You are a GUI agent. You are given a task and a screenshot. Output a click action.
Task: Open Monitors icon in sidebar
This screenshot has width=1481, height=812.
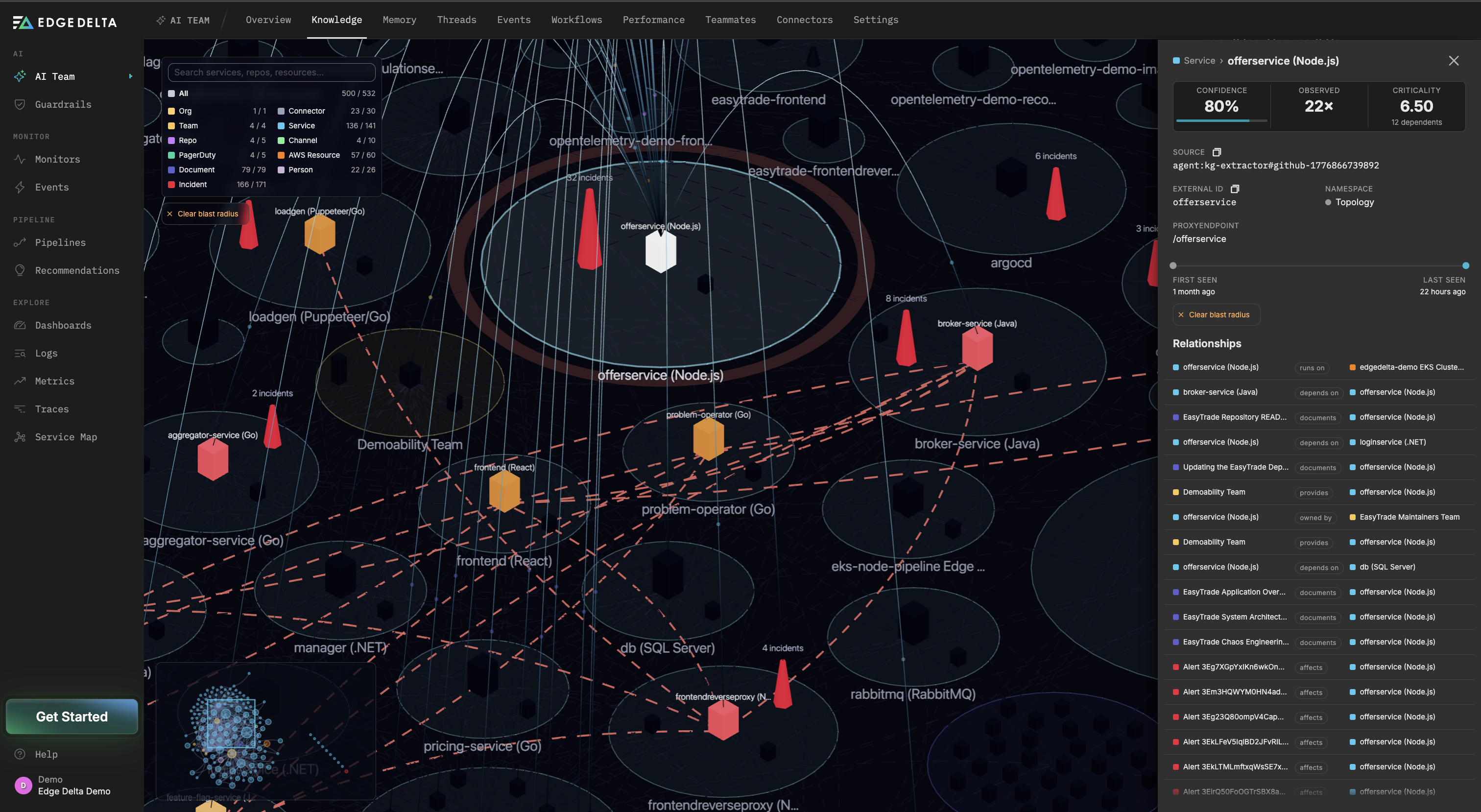(20, 159)
